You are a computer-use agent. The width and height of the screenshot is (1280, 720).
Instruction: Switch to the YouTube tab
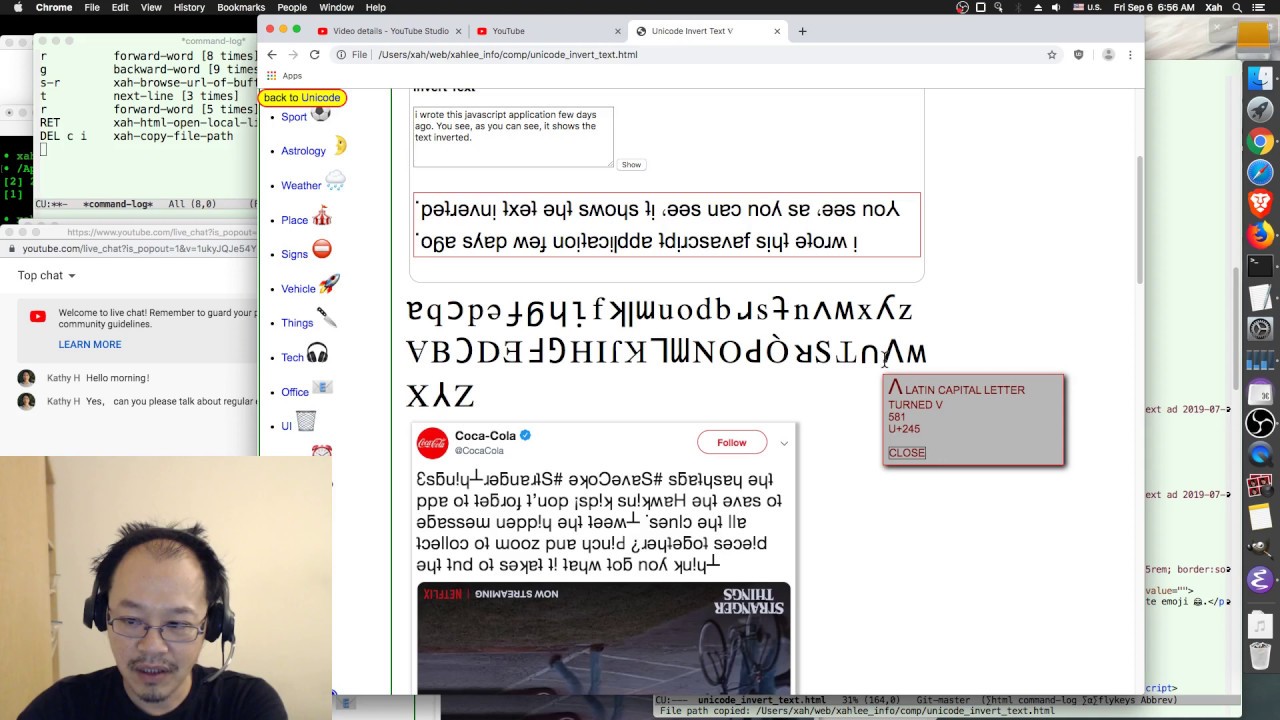pos(547,31)
